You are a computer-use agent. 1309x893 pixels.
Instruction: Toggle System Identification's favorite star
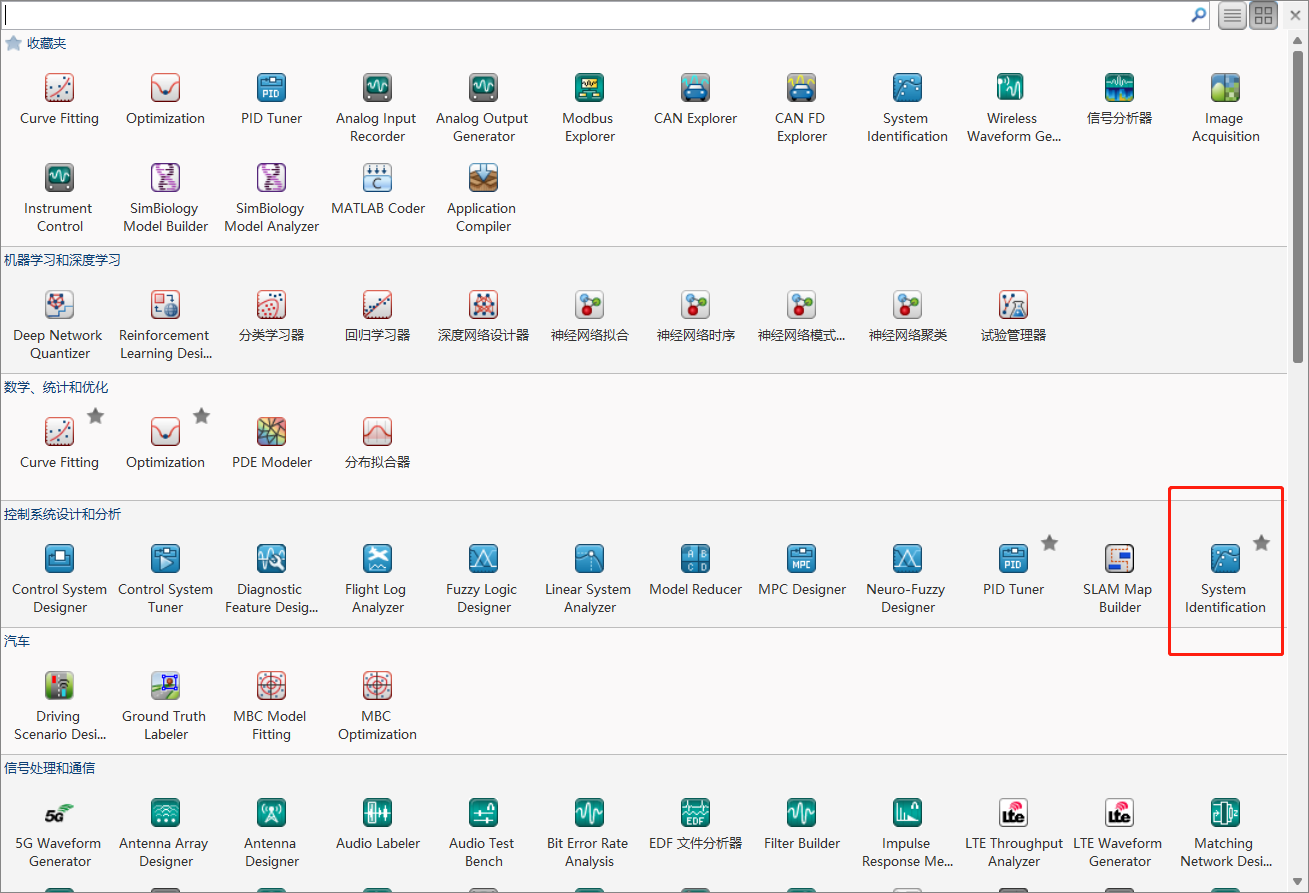1262,543
